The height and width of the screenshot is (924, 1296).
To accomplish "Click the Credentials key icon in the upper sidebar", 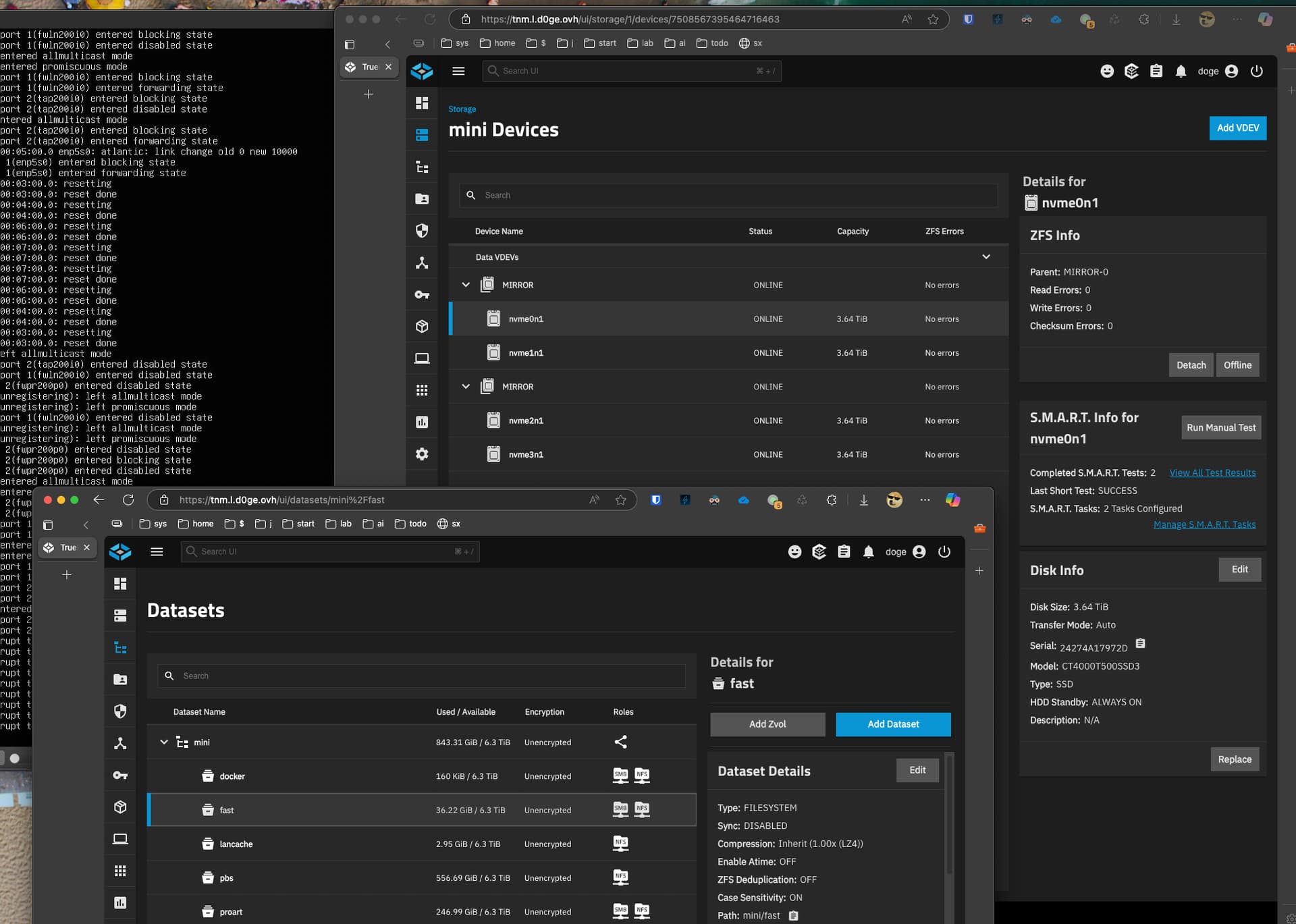I will (x=422, y=295).
